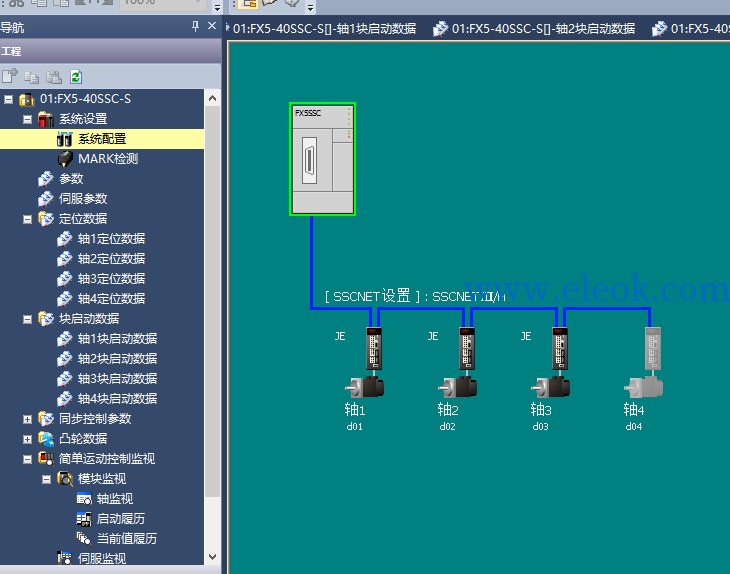Open 启动履历 item
The image size is (730, 574).
[121, 519]
